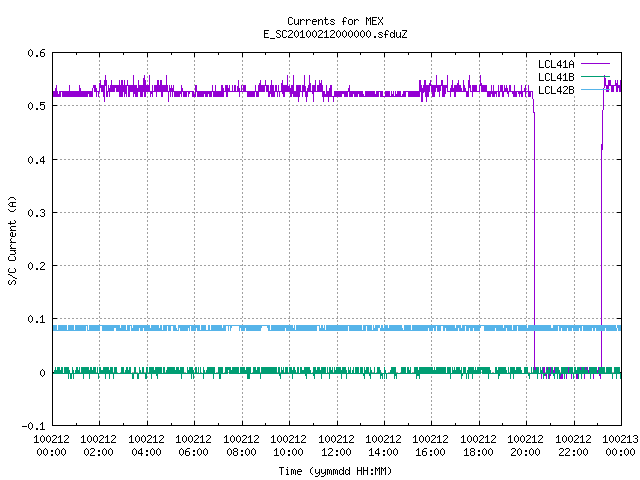640x480 pixels.
Task: Click the green LCL41B legend line sample
Action: (x=595, y=76)
